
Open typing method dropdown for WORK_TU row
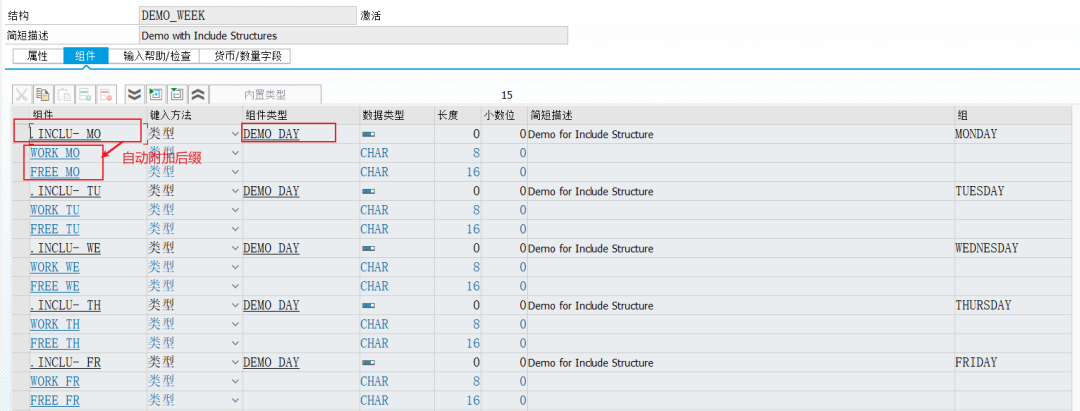(x=236, y=210)
